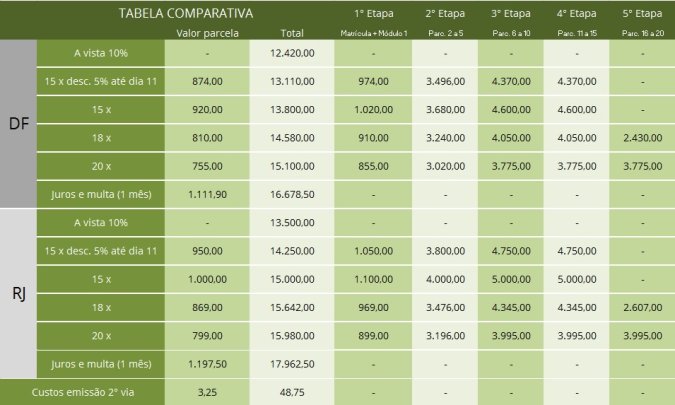
Task: Click the 13.500,00 total cell
Action: click(x=293, y=221)
